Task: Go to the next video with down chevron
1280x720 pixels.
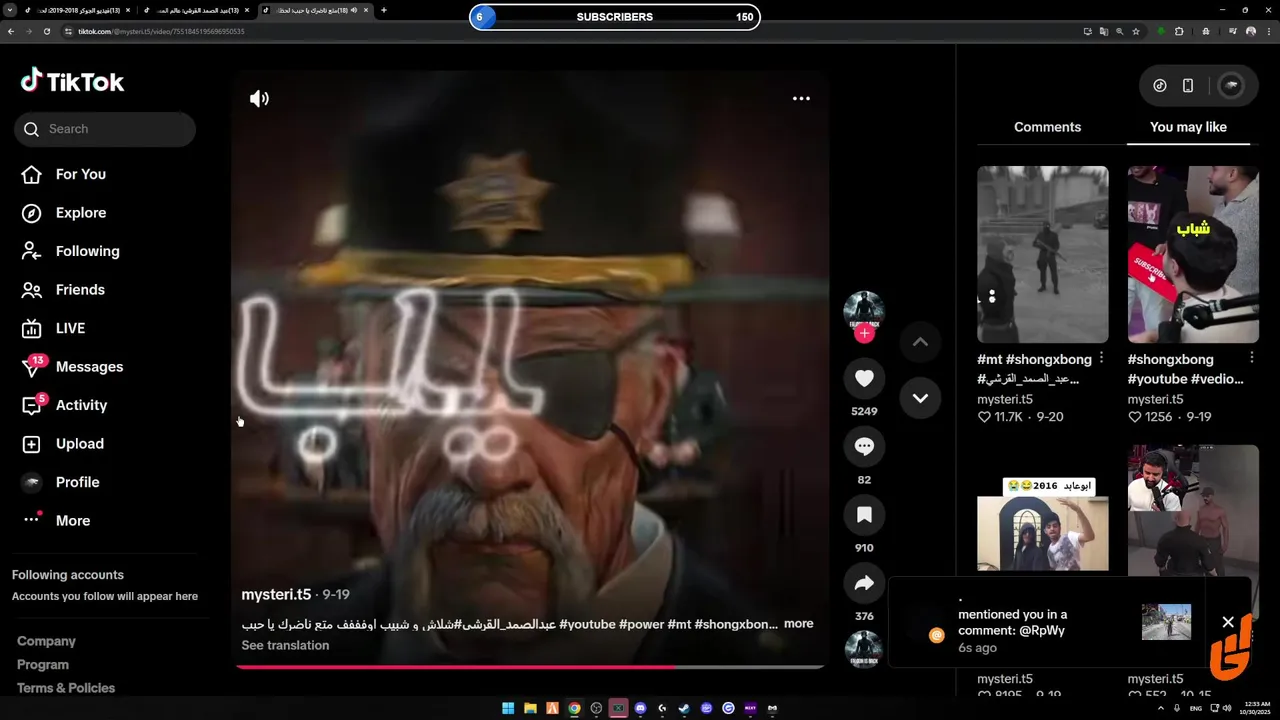Action: pos(920,398)
